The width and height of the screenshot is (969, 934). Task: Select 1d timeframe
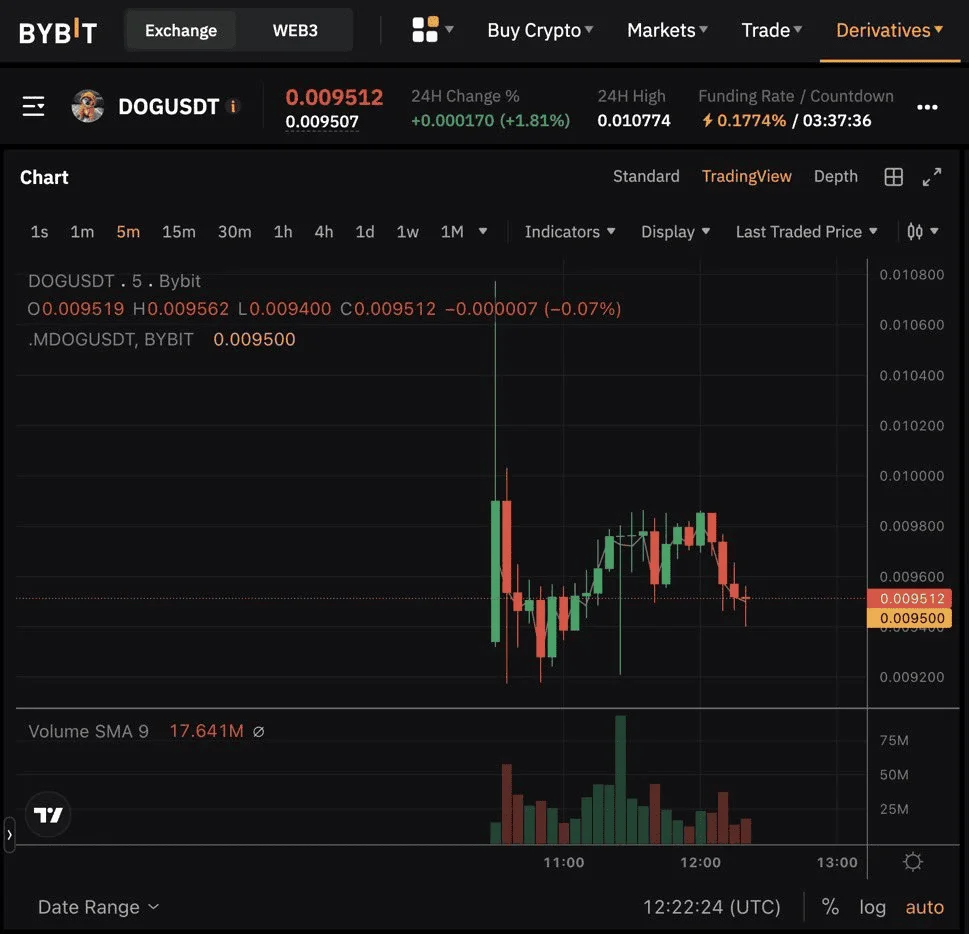(x=365, y=232)
